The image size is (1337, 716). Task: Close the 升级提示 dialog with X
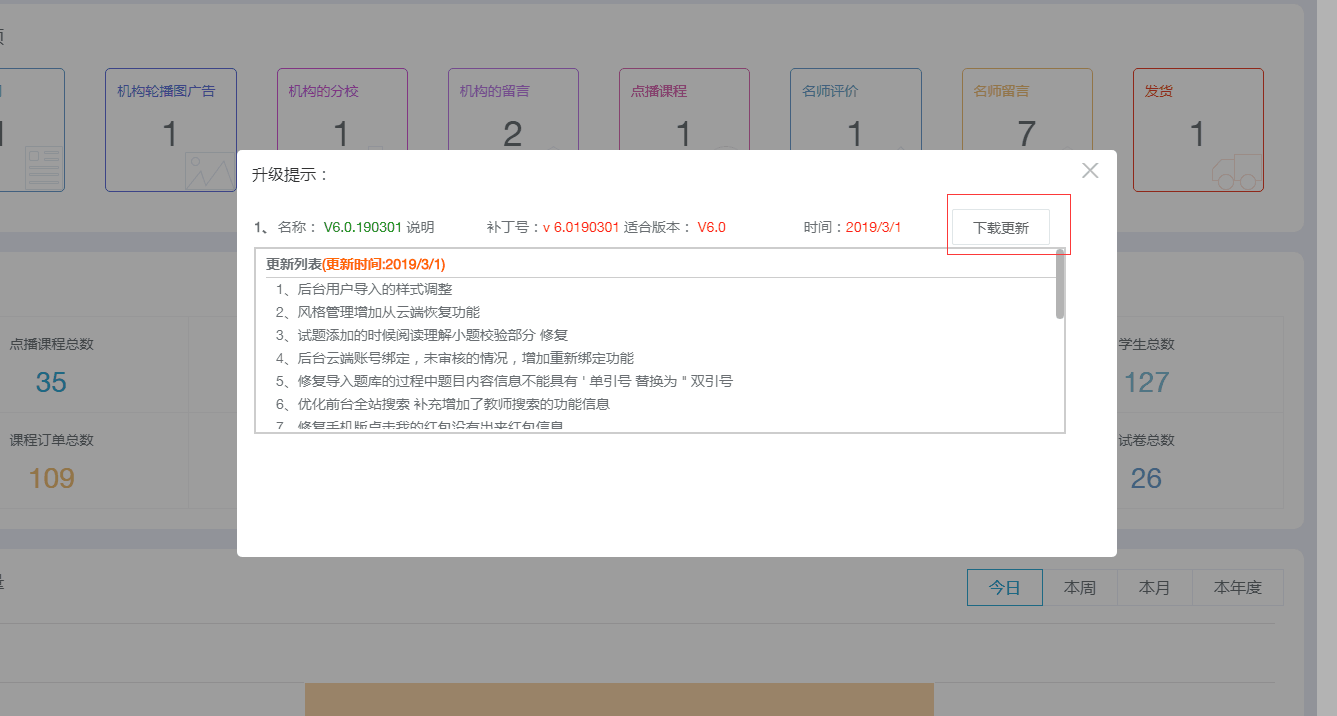click(1090, 171)
